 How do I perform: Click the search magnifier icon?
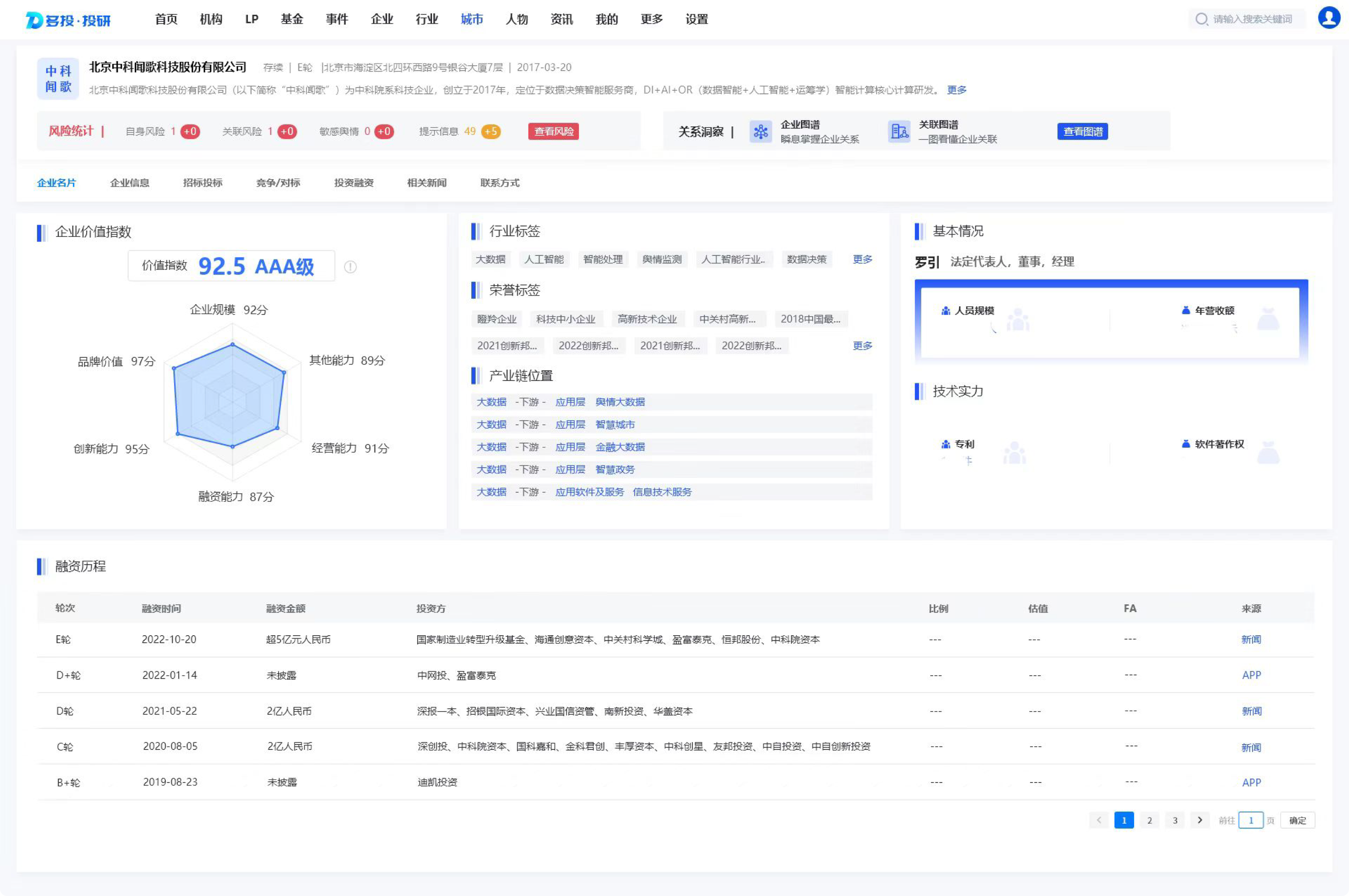click(x=1201, y=19)
